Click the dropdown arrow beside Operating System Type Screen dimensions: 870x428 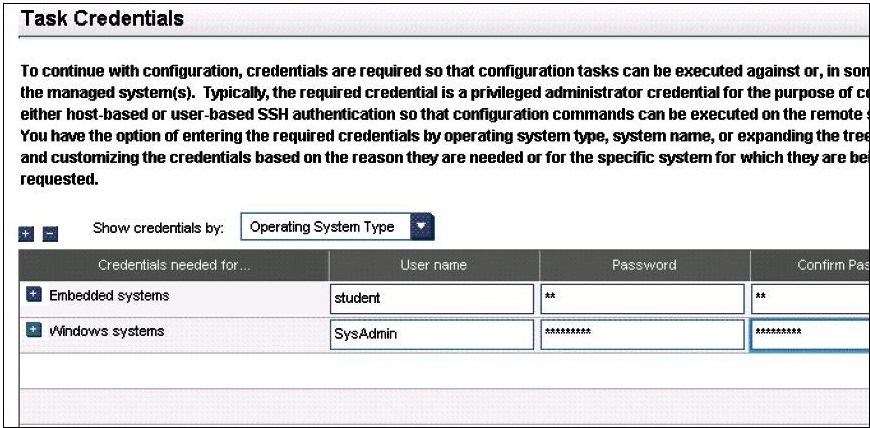[x=422, y=226]
